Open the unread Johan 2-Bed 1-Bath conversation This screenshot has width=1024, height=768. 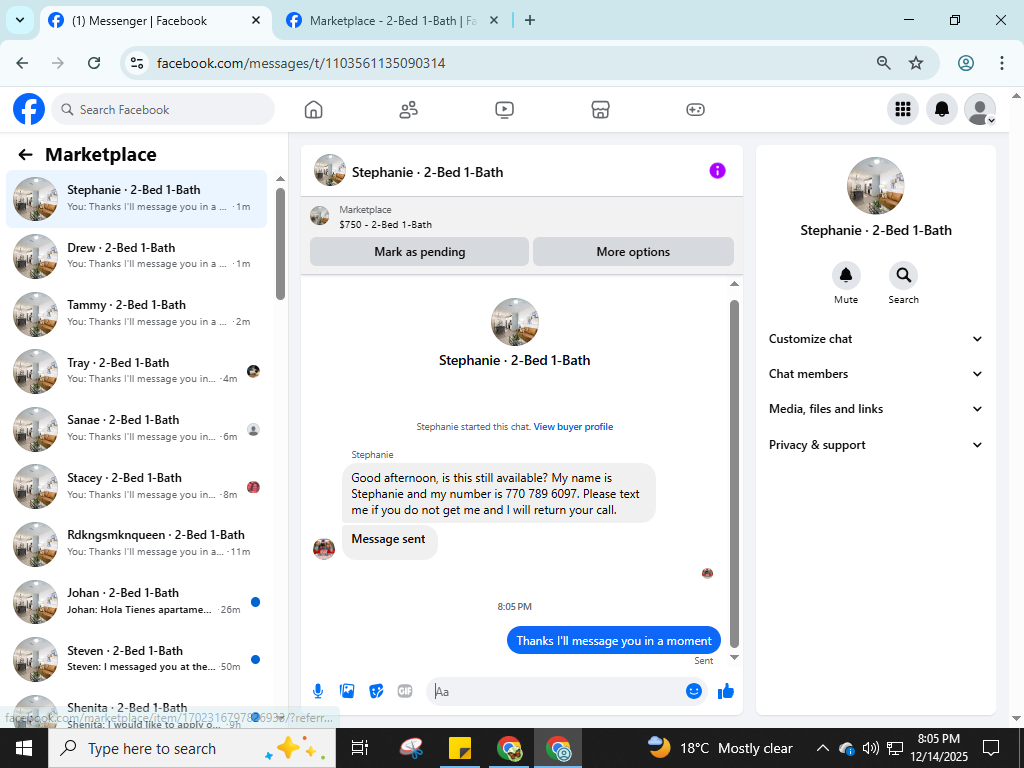pos(136,601)
